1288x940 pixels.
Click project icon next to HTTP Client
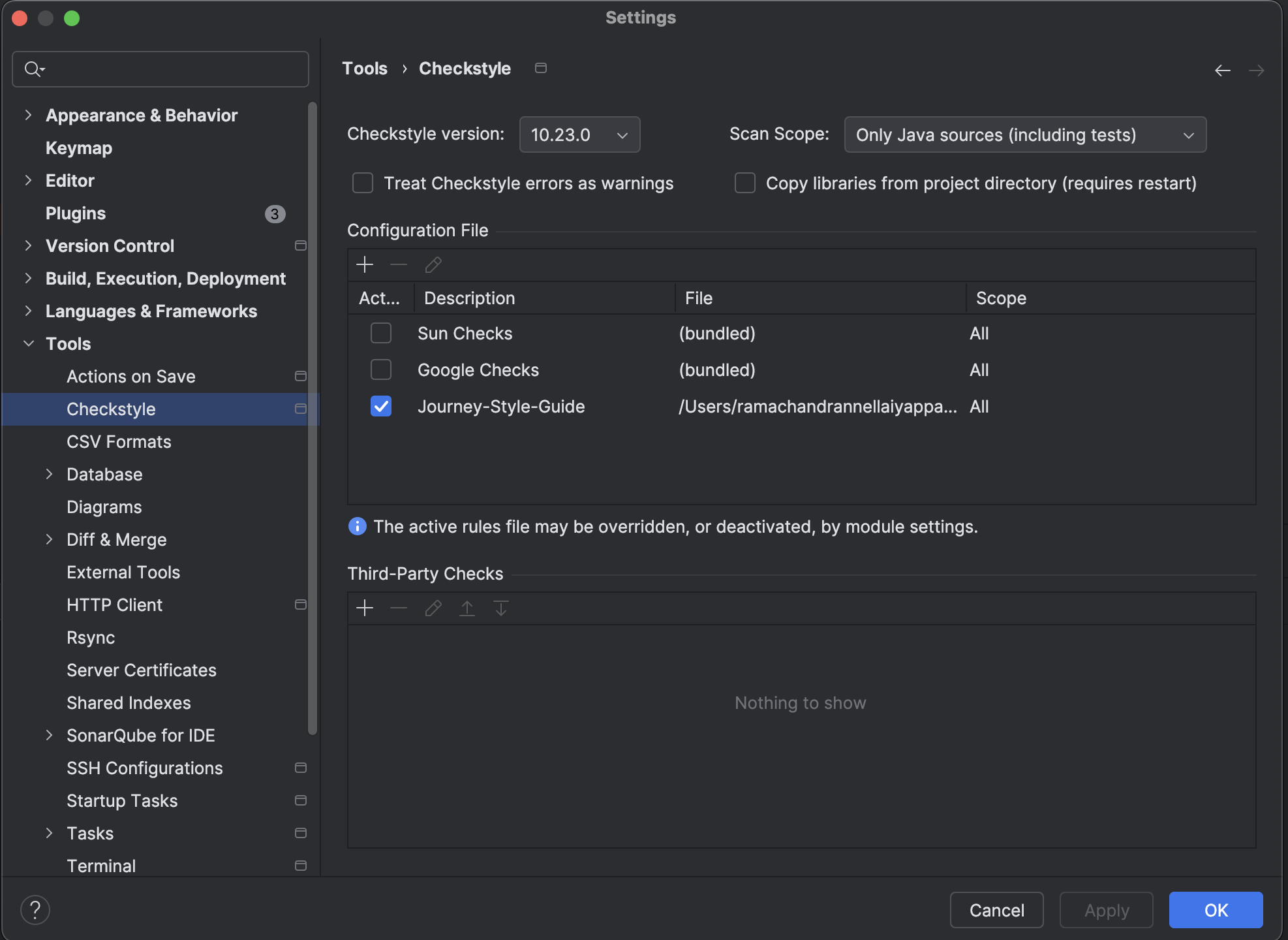[301, 604]
